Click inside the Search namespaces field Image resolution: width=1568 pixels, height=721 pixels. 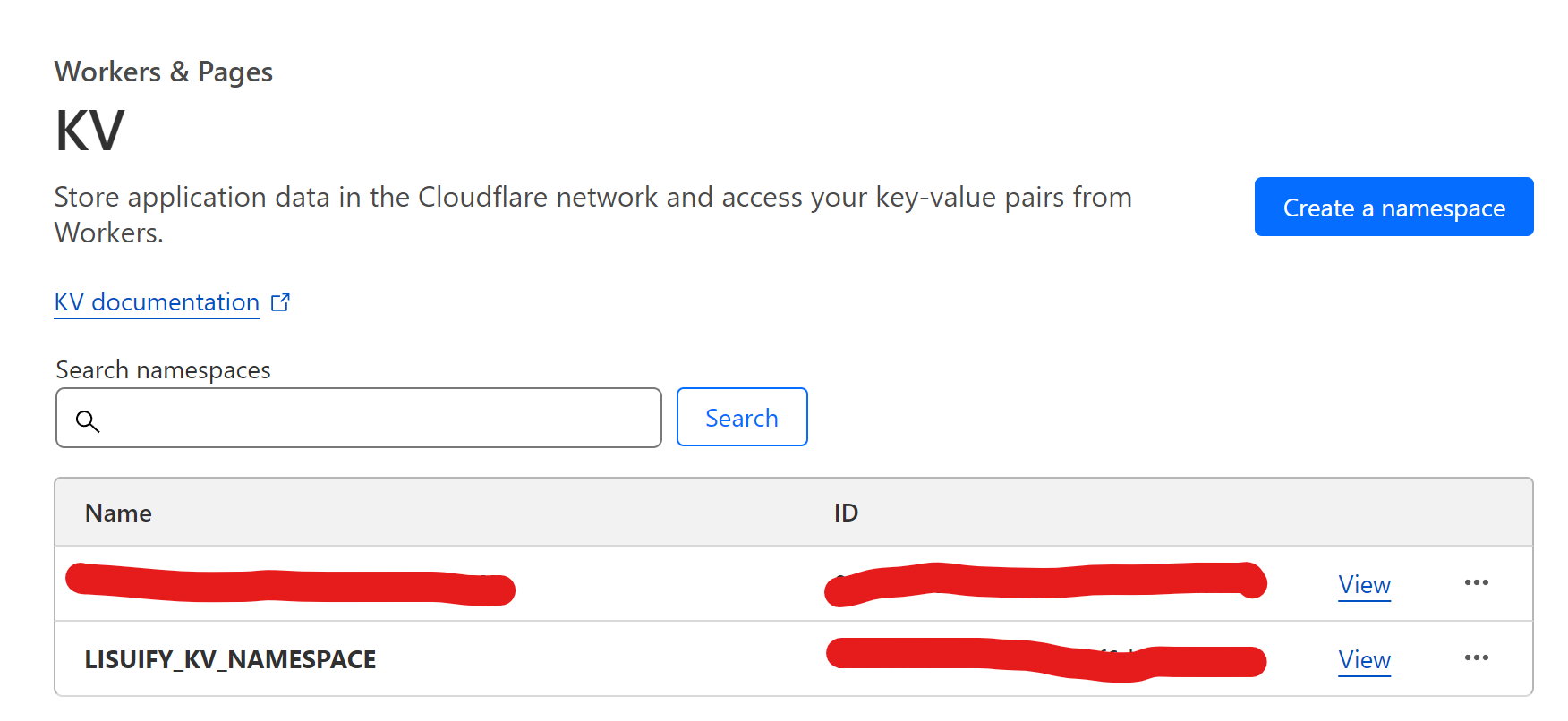click(x=358, y=417)
